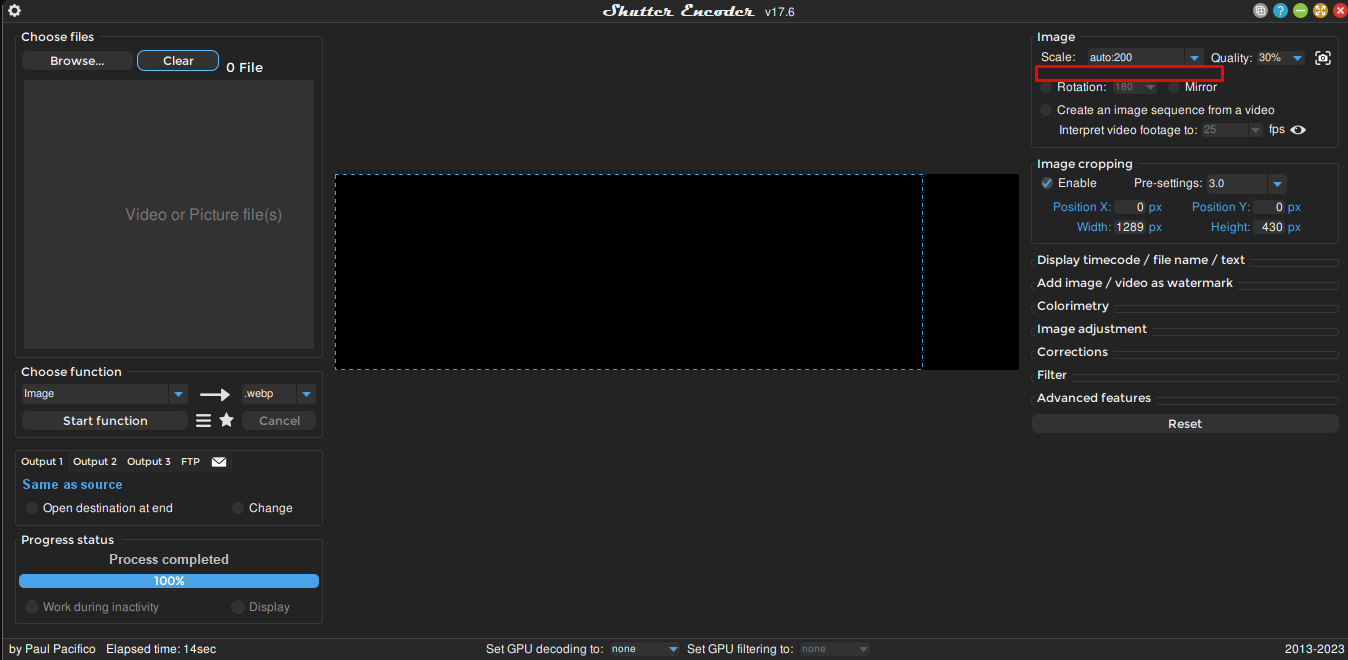Select the Mirror radio button
This screenshot has height=660, width=1348.
point(1175,87)
